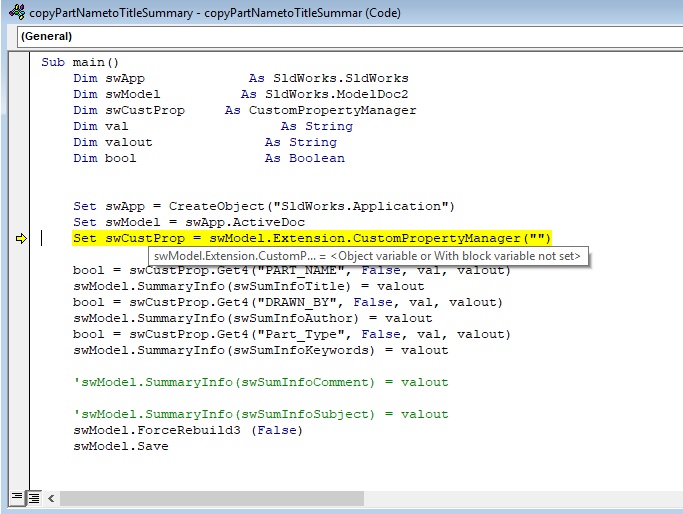Click the SummaryInfo(swSumInfoTitle) line

pyautogui.click(x=248, y=286)
